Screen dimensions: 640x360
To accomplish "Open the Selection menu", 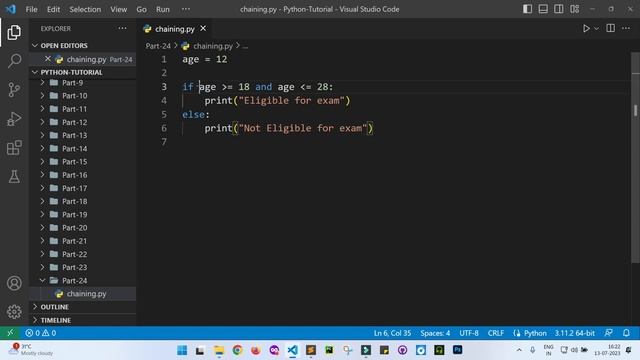I will [85, 9].
